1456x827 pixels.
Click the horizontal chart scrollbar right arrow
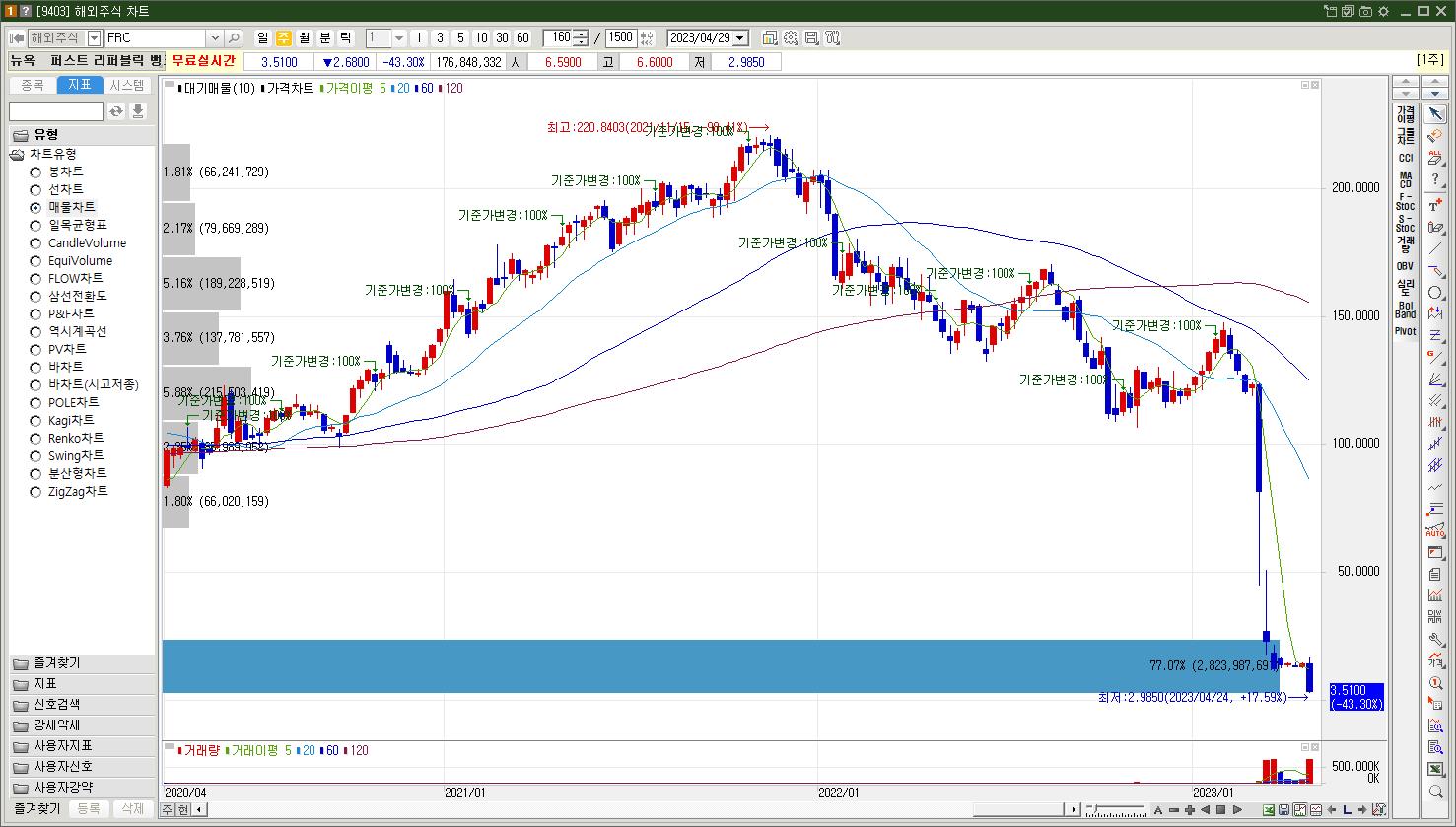coord(1074,810)
